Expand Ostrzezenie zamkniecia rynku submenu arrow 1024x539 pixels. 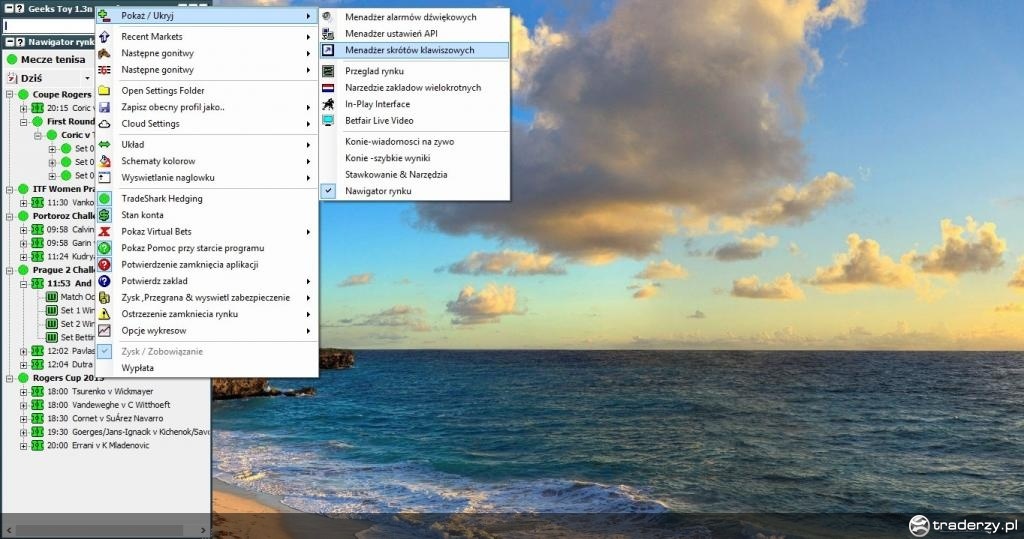(308, 314)
